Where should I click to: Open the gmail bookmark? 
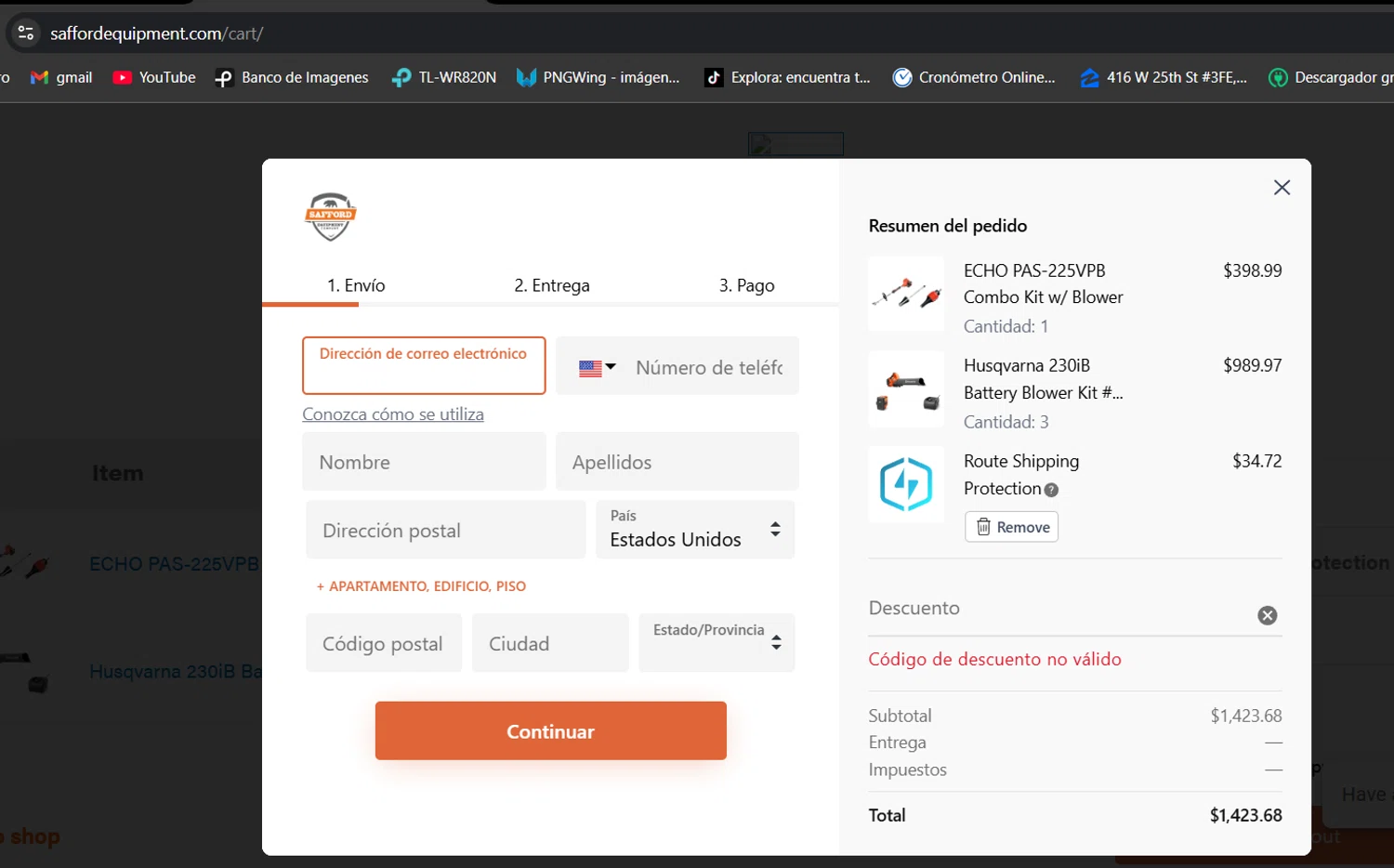61,77
